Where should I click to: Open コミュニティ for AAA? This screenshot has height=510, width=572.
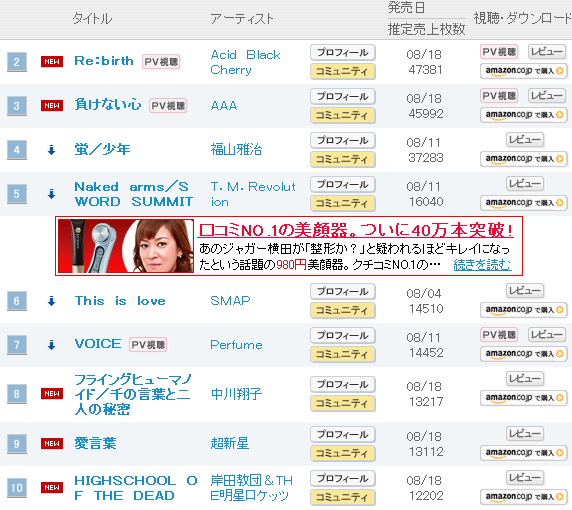click(343, 115)
